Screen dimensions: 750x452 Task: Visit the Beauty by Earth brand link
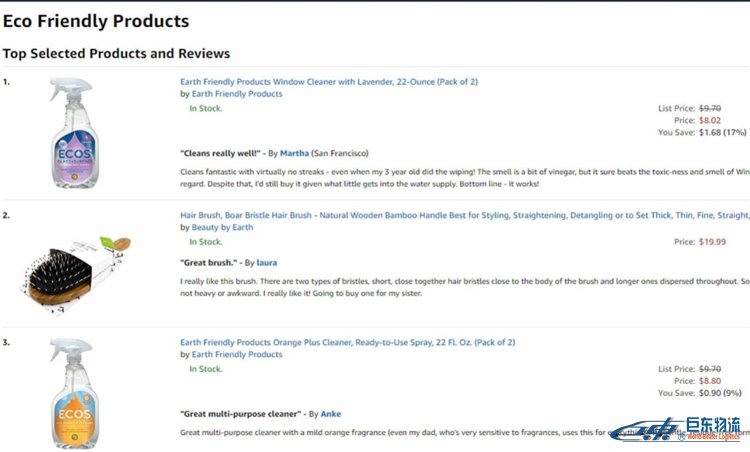point(222,227)
